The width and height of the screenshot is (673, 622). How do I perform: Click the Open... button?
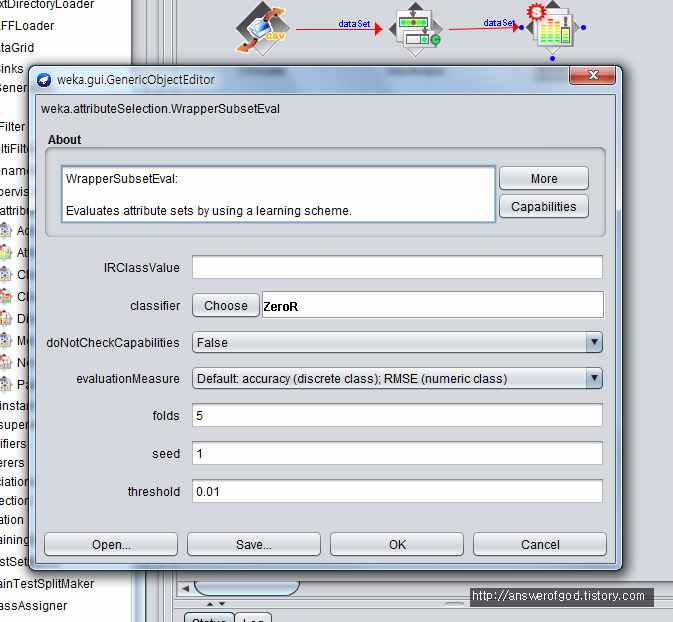(x=111, y=544)
